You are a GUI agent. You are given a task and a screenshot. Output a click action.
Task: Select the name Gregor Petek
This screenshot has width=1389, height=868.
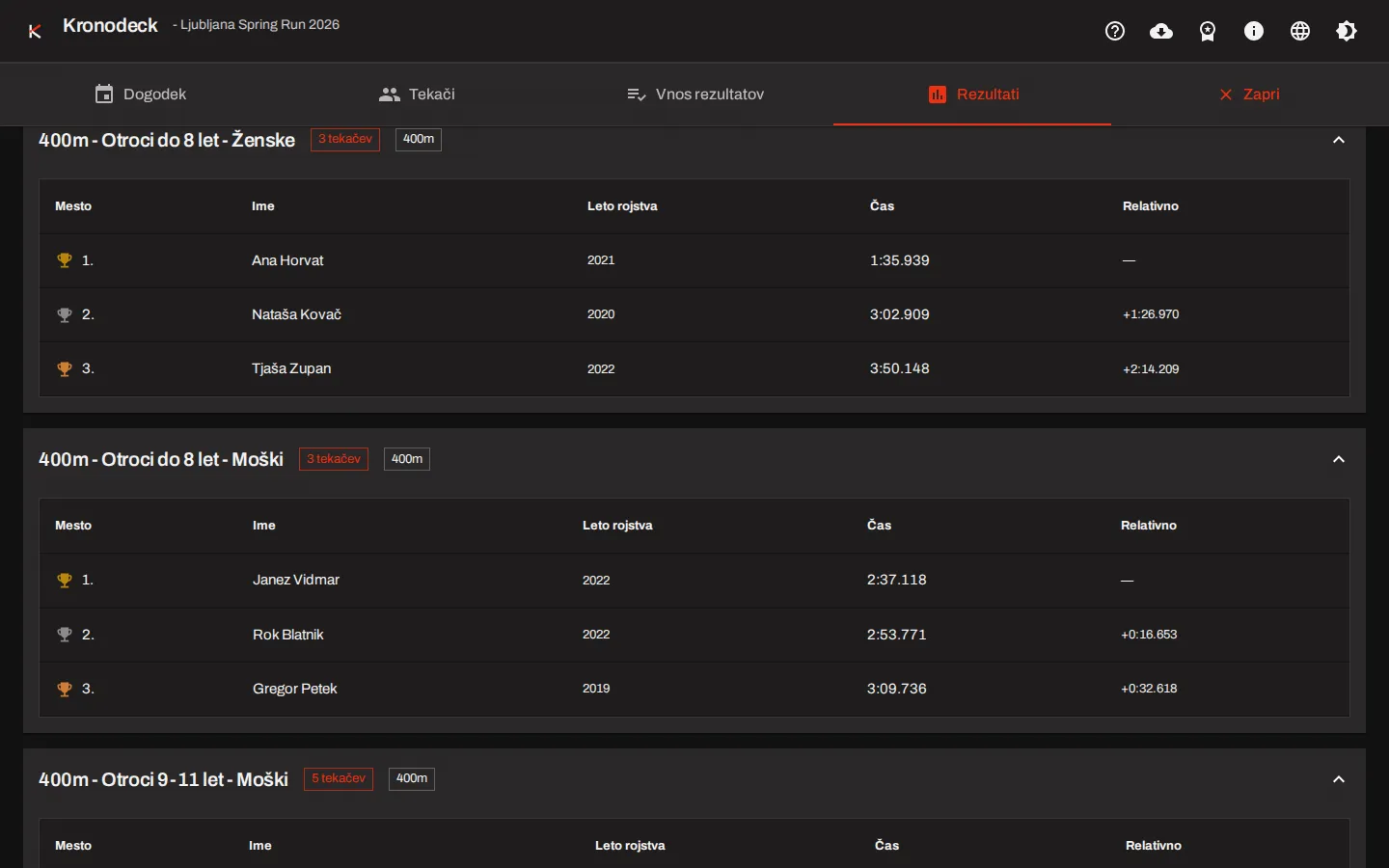click(295, 689)
